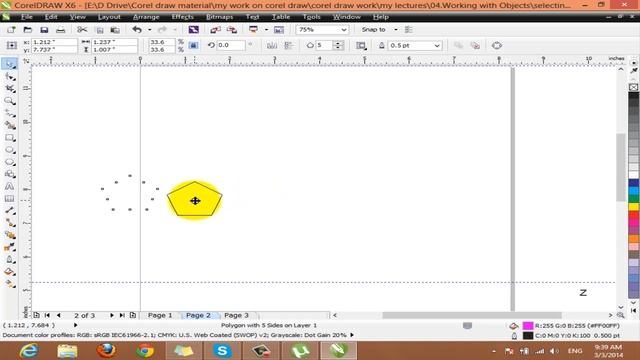Expand the undo history dropdown arrow
This screenshot has width=640, height=360.
(x=149, y=30)
